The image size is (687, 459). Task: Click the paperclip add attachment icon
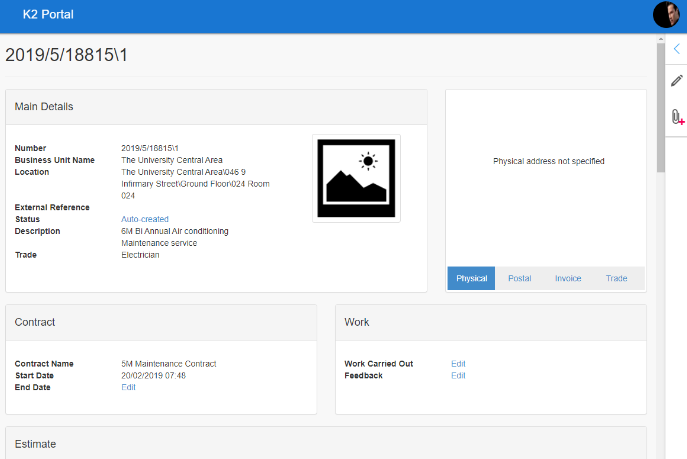677,117
